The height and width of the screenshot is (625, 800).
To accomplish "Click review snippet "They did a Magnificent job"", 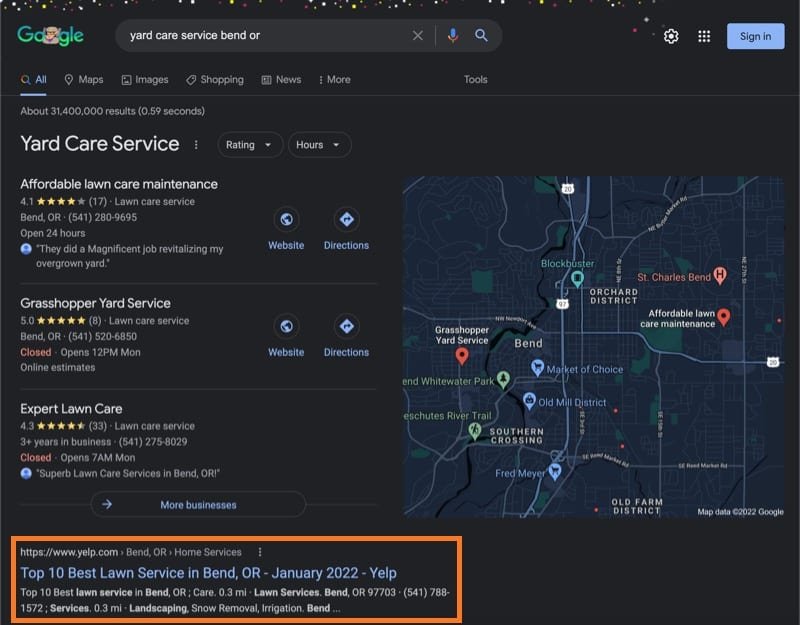I will [130, 256].
